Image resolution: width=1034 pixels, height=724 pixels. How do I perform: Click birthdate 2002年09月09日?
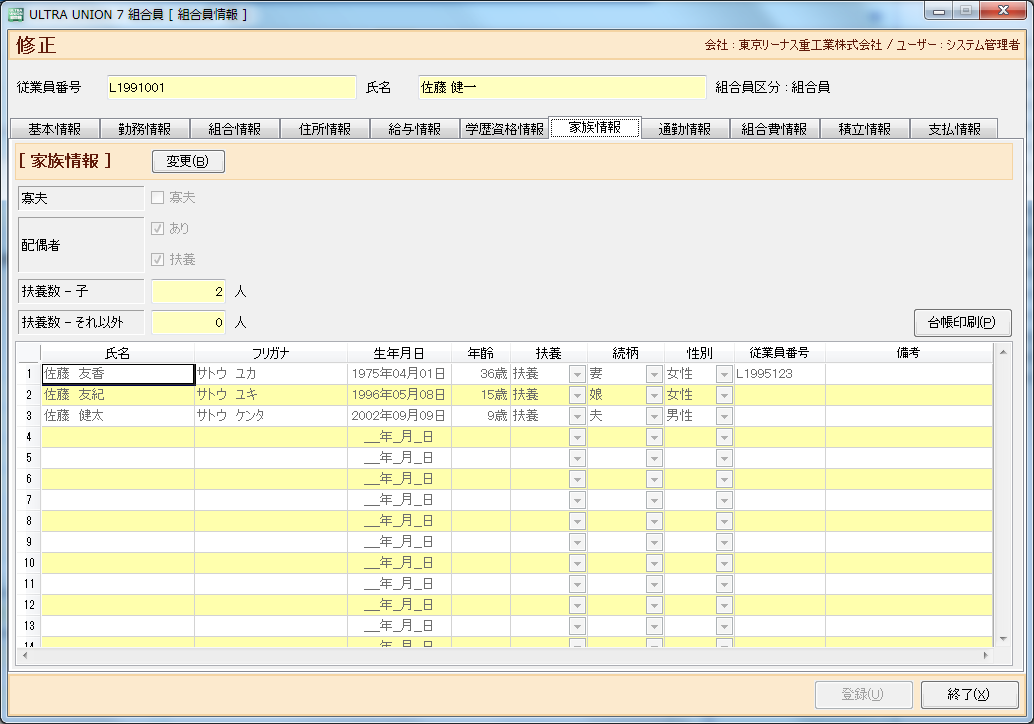tap(400, 416)
